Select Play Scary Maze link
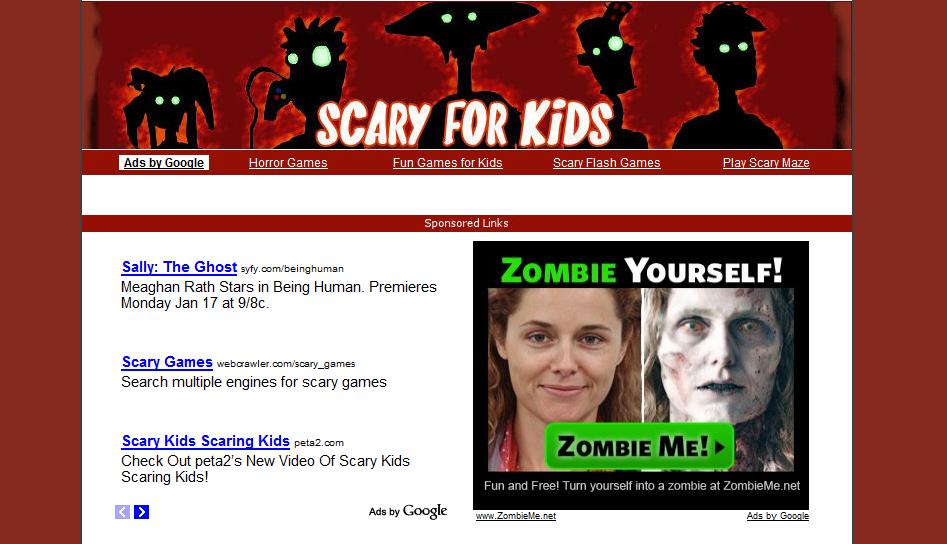The image size is (947, 544). point(766,163)
